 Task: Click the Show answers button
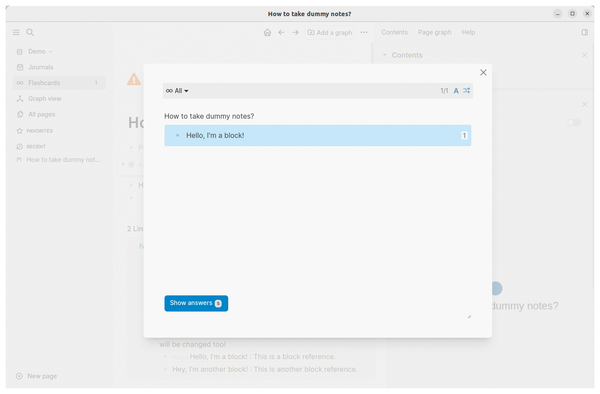(196, 303)
